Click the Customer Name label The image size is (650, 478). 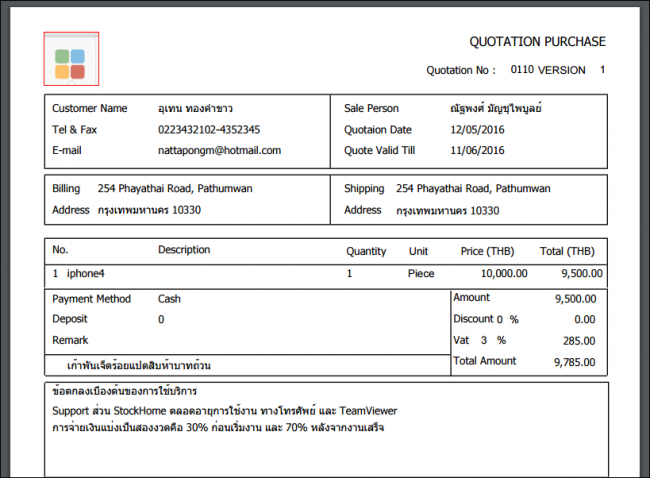pyautogui.click(x=90, y=108)
